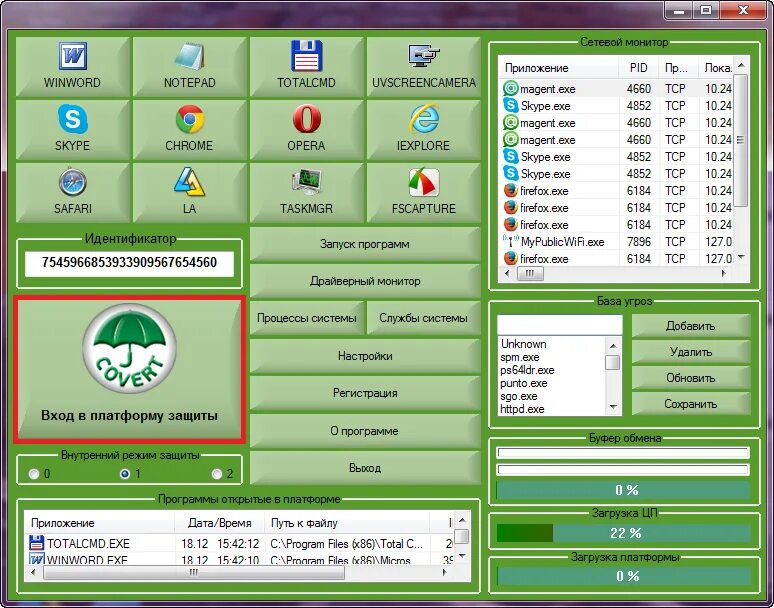Image resolution: width=774 pixels, height=608 pixels.
Task: Click programs list horizontal scrollbar thumb
Action: (x=194, y=572)
